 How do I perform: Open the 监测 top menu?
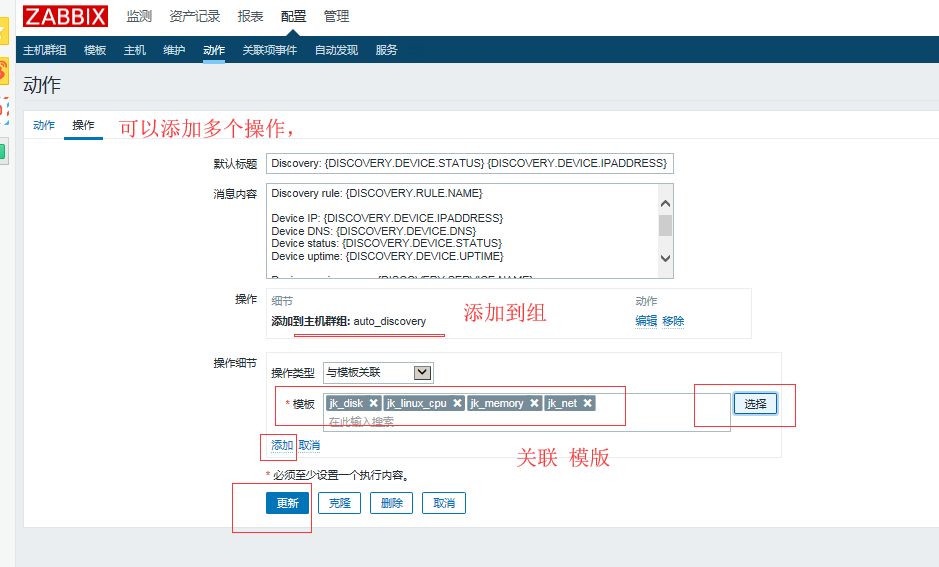139,16
